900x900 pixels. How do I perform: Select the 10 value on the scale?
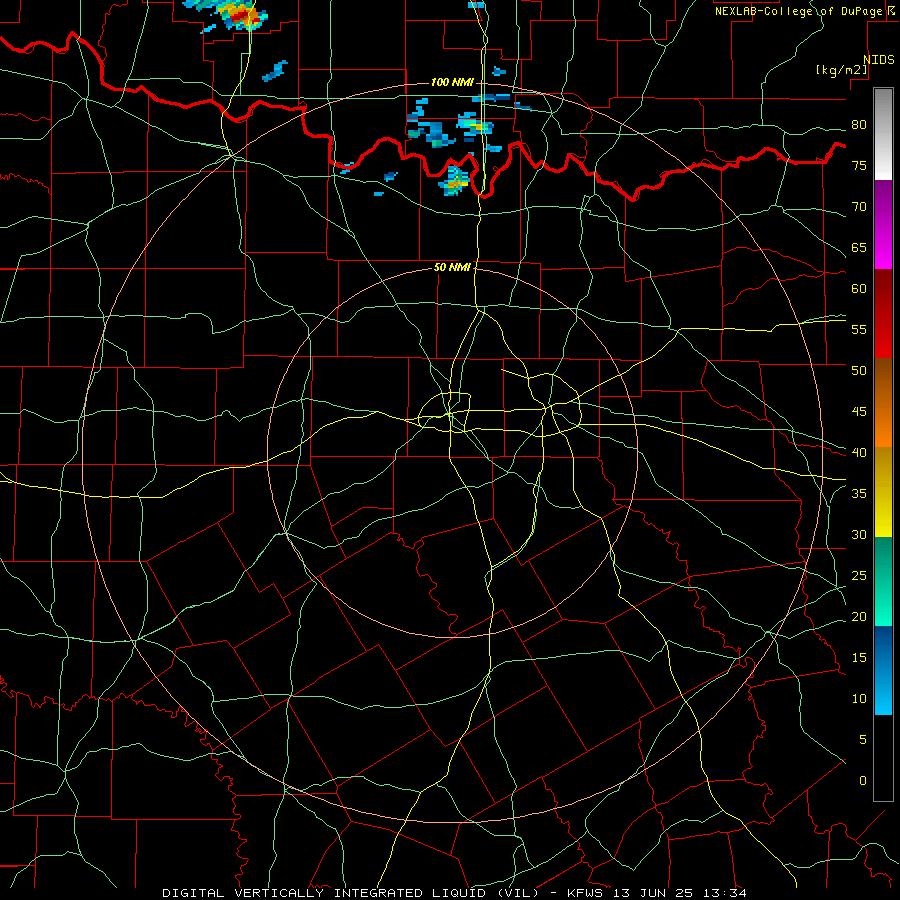coord(859,699)
